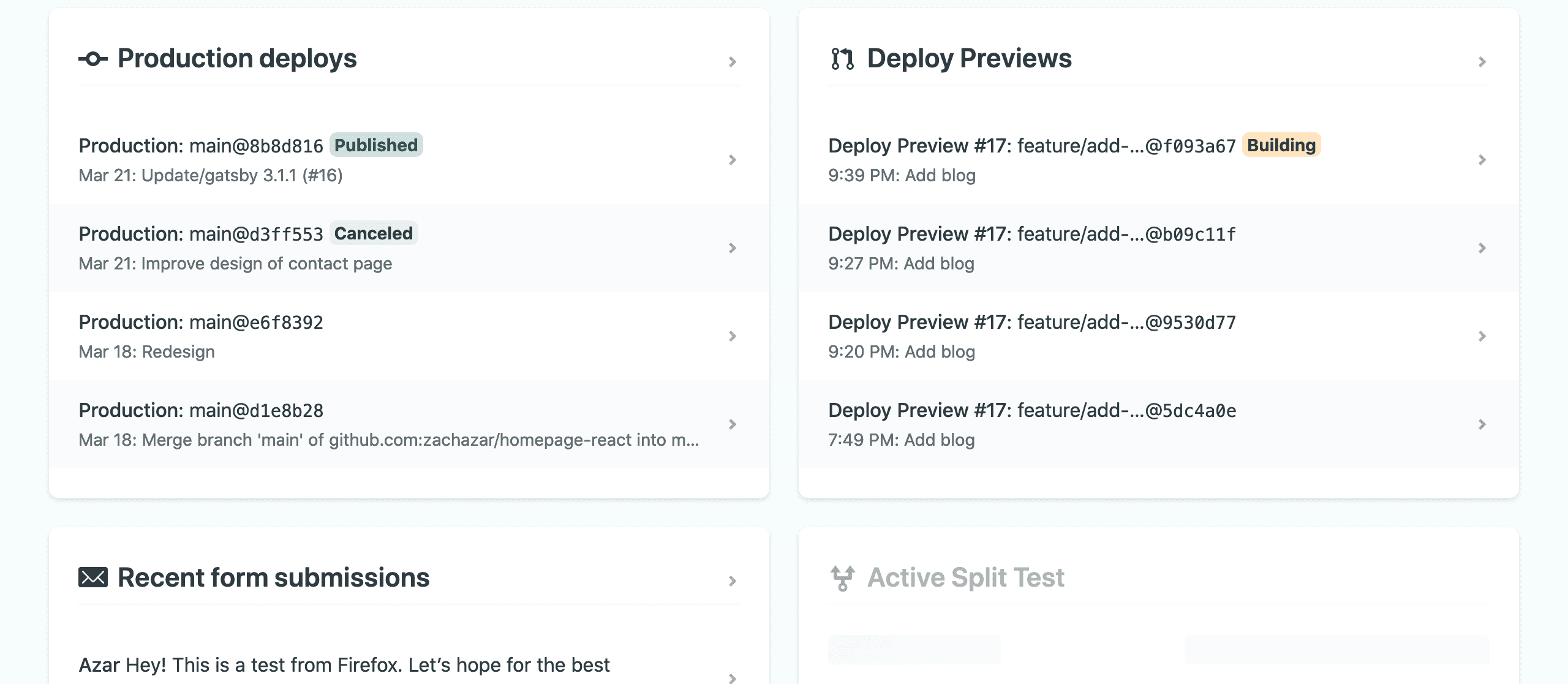1568x684 pixels.
Task: Click chevron beside Deploy Preview @f093a67
Action: [1482, 160]
